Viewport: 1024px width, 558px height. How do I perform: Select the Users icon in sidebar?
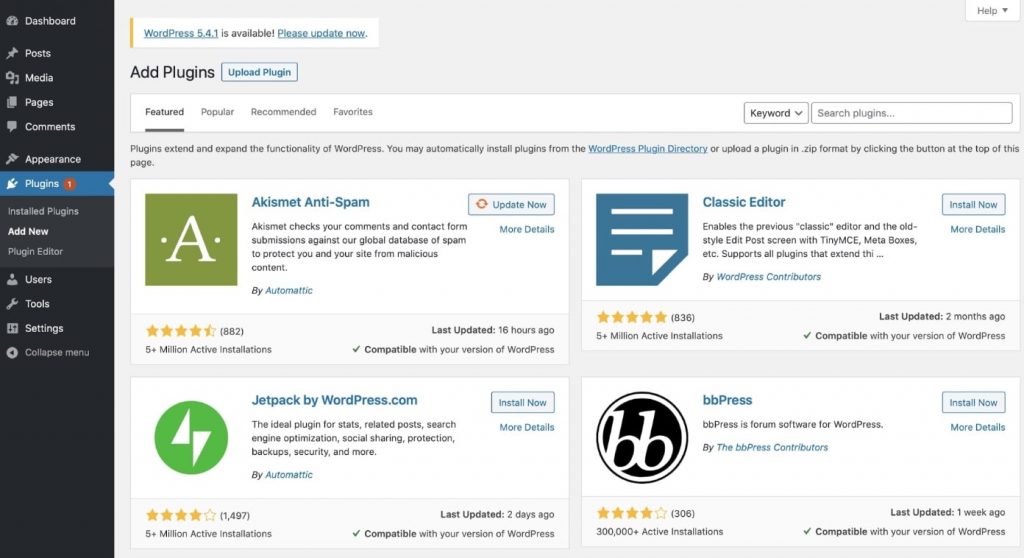click(x=12, y=279)
